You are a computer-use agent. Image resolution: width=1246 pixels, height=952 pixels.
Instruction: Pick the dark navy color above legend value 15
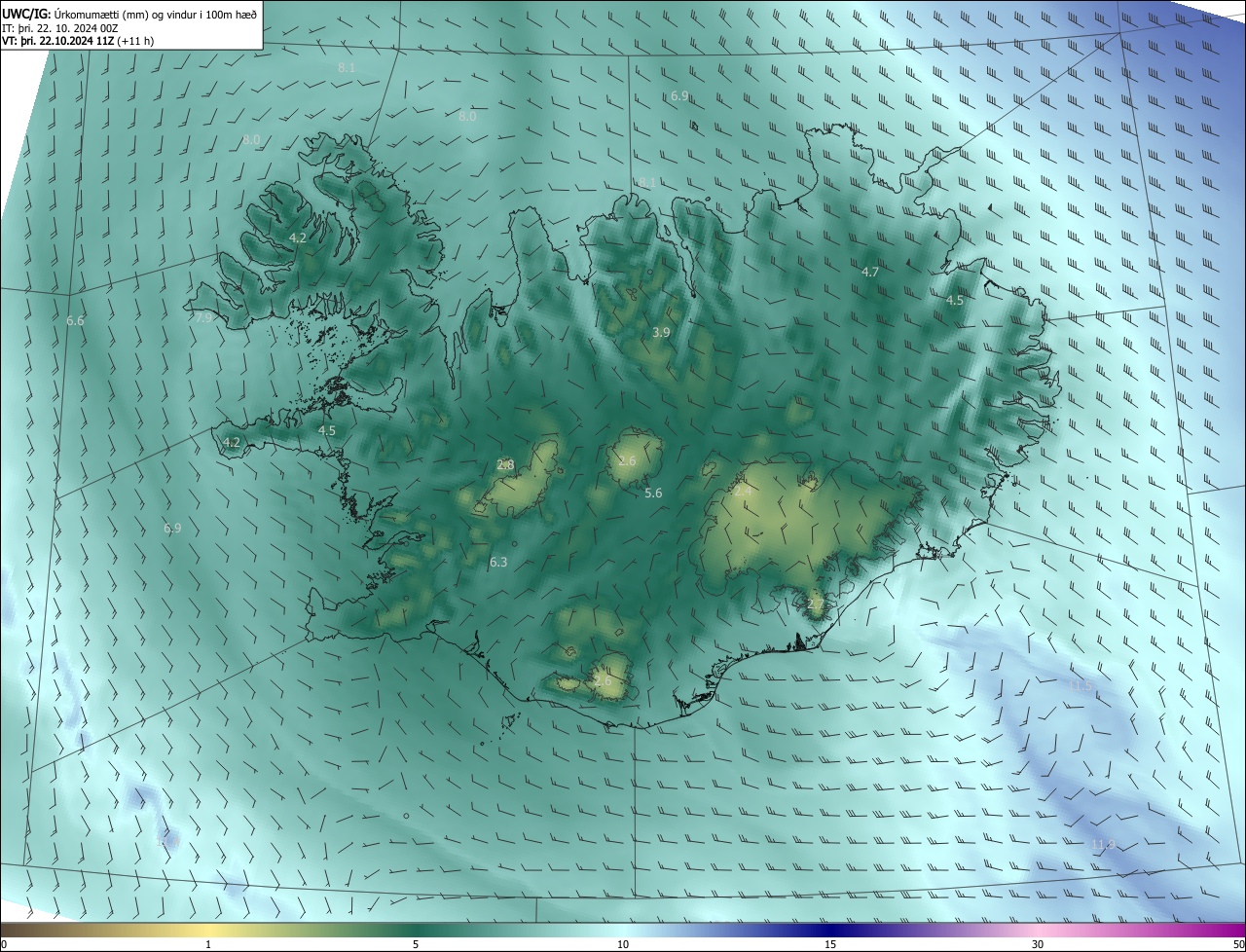830,930
